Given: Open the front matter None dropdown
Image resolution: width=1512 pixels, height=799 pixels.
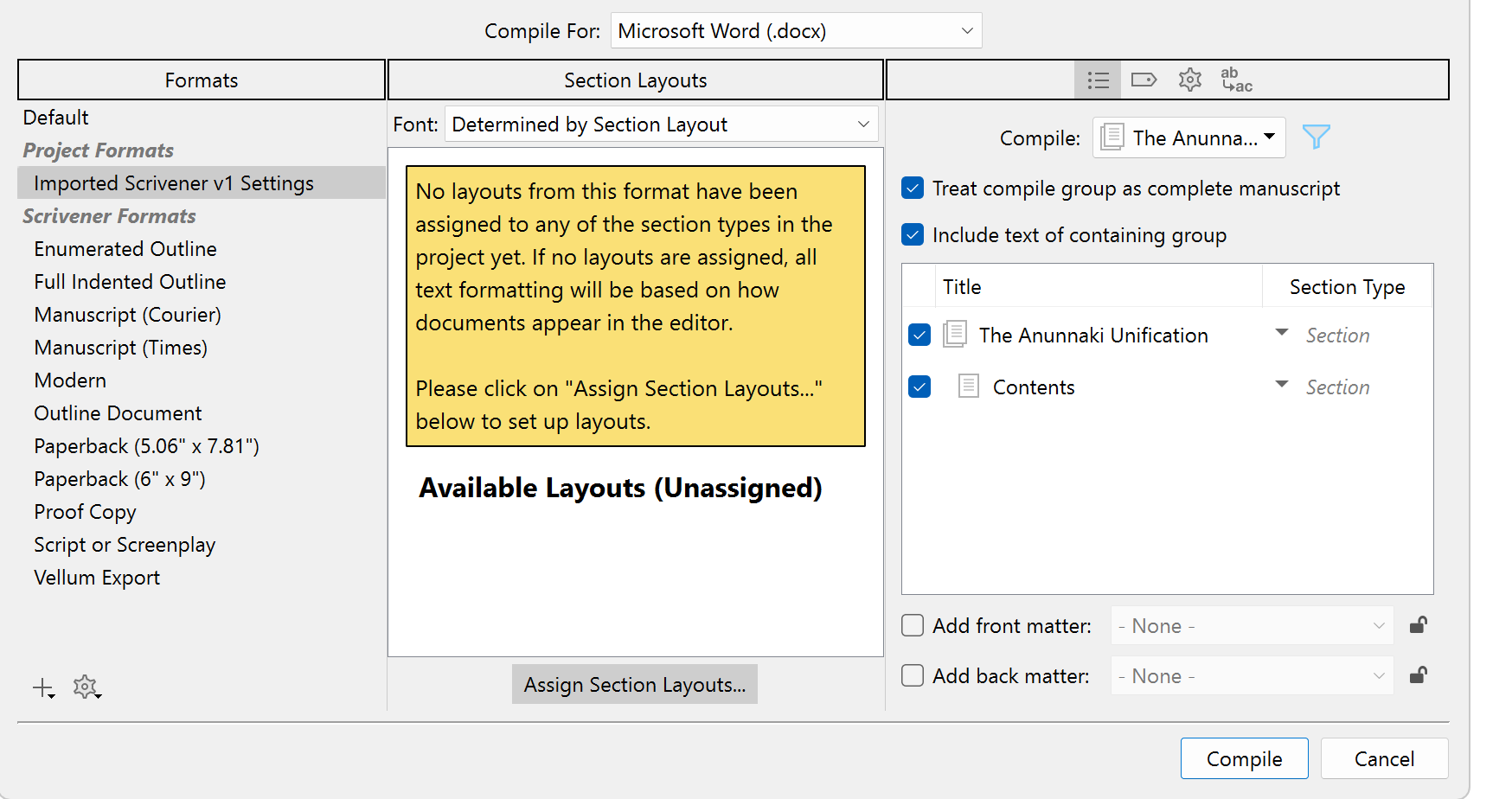Looking at the screenshot, I should [1252, 626].
